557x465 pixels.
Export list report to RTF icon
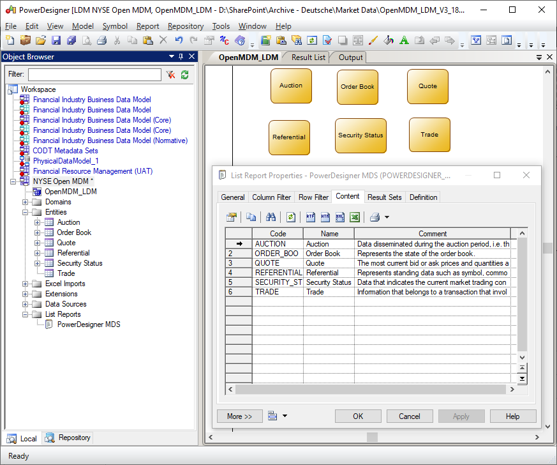310,217
